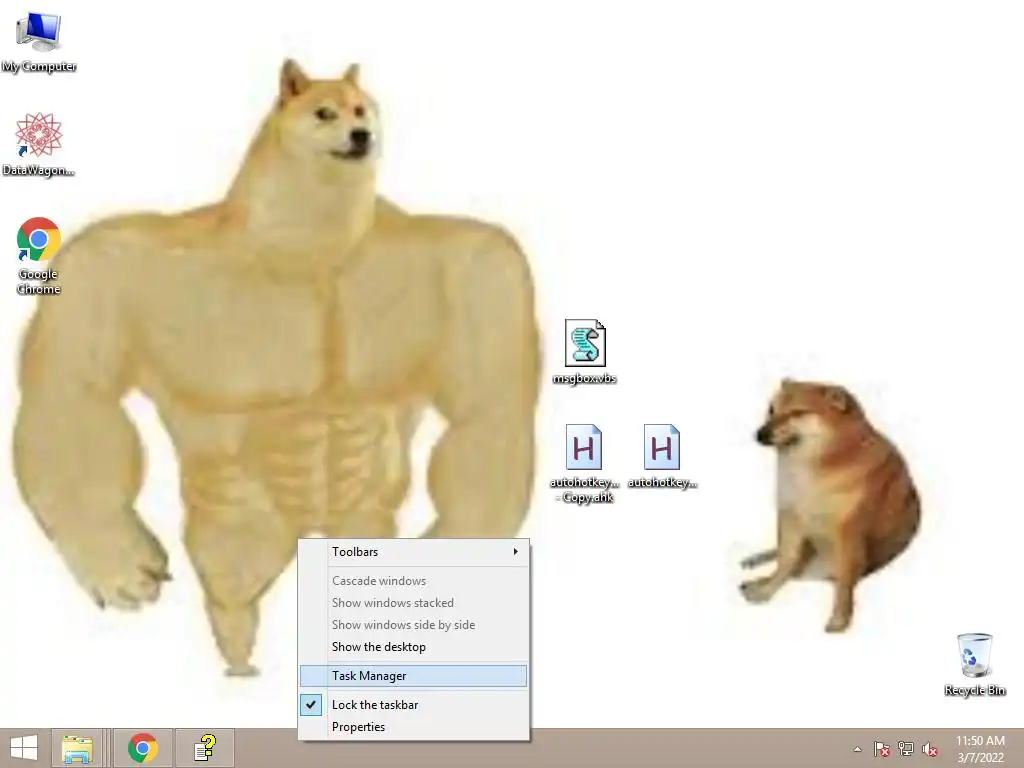Open File Explorer from the taskbar
Screen dimensions: 1024x768
pyautogui.click(x=77, y=748)
